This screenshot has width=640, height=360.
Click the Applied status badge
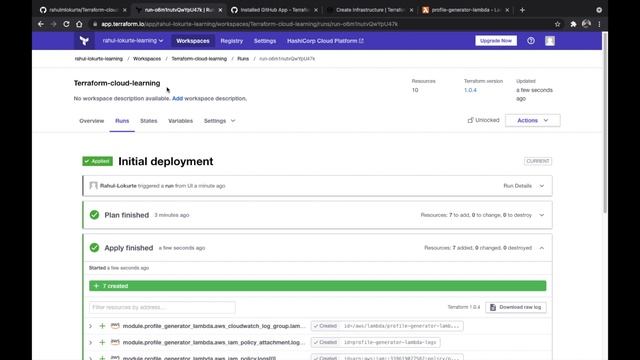98,161
